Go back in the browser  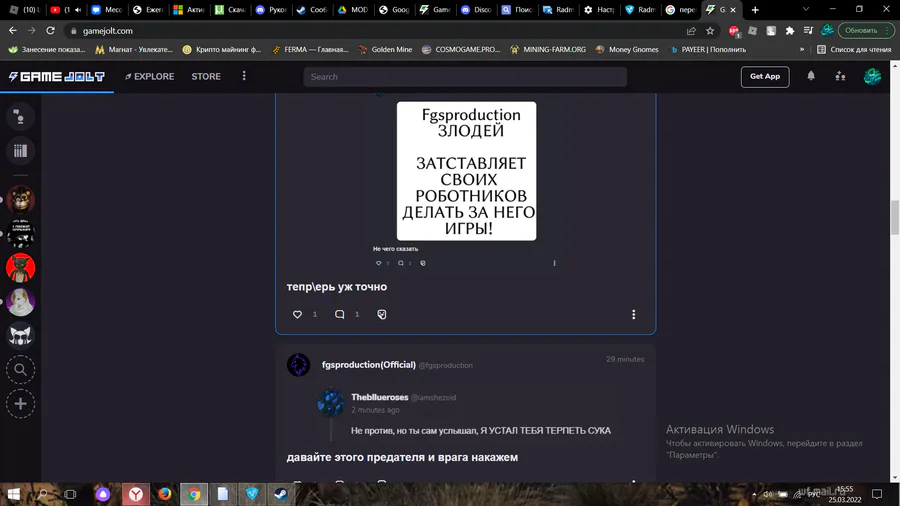13,30
